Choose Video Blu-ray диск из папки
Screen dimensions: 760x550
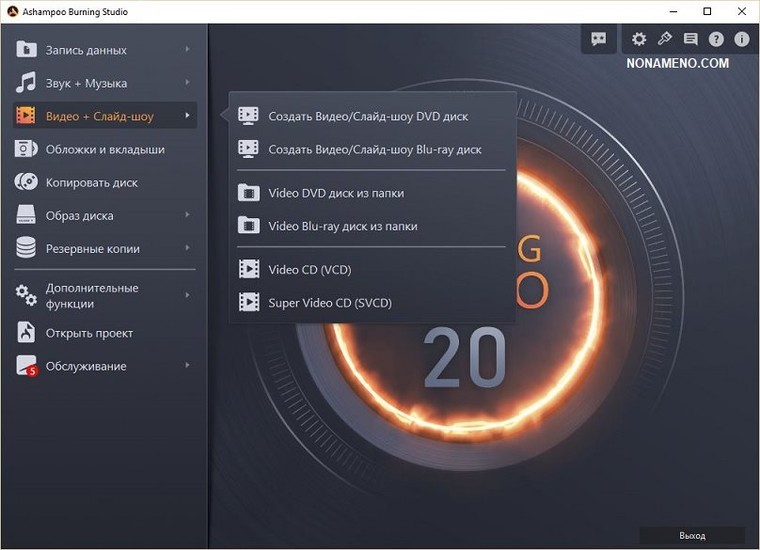(343, 226)
